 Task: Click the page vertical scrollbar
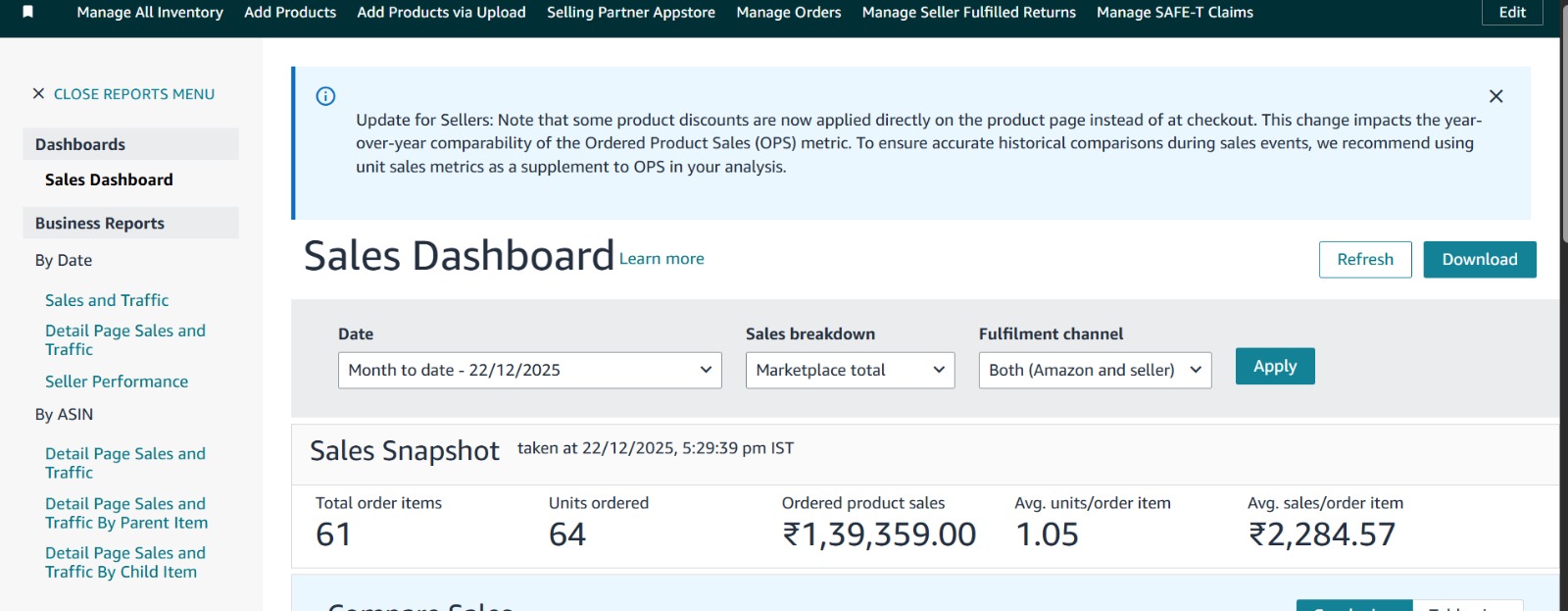(x=1563, y=137)
